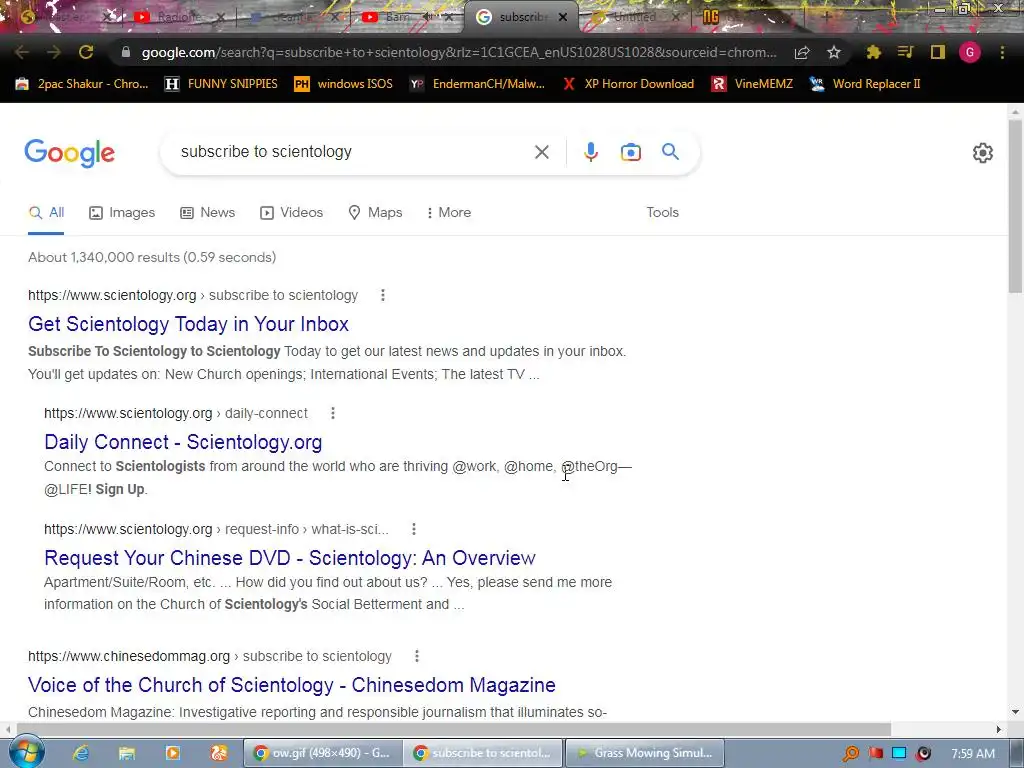Search by image using camera icon
The width and height of the screenshot is (1024, 768).
tap(630, 152)
